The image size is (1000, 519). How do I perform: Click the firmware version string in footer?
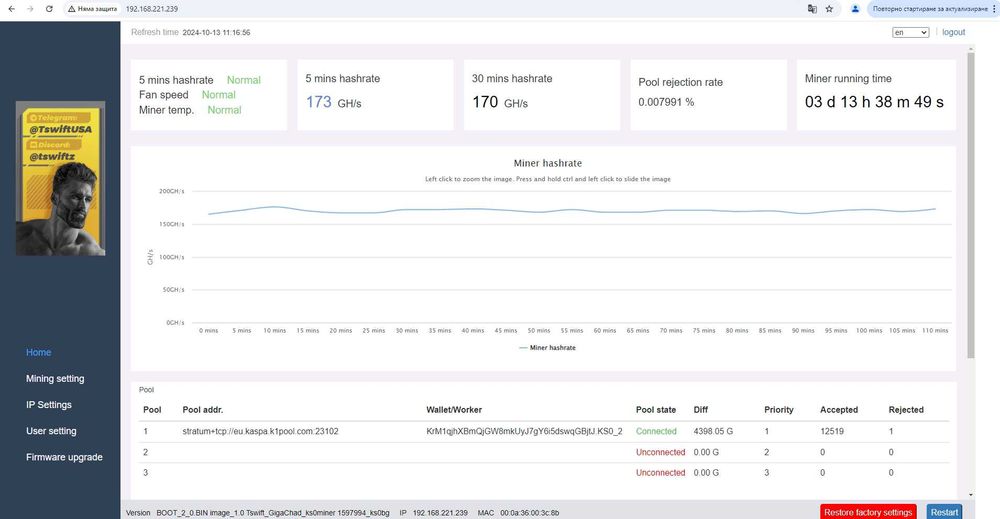(x=273, y=513)
